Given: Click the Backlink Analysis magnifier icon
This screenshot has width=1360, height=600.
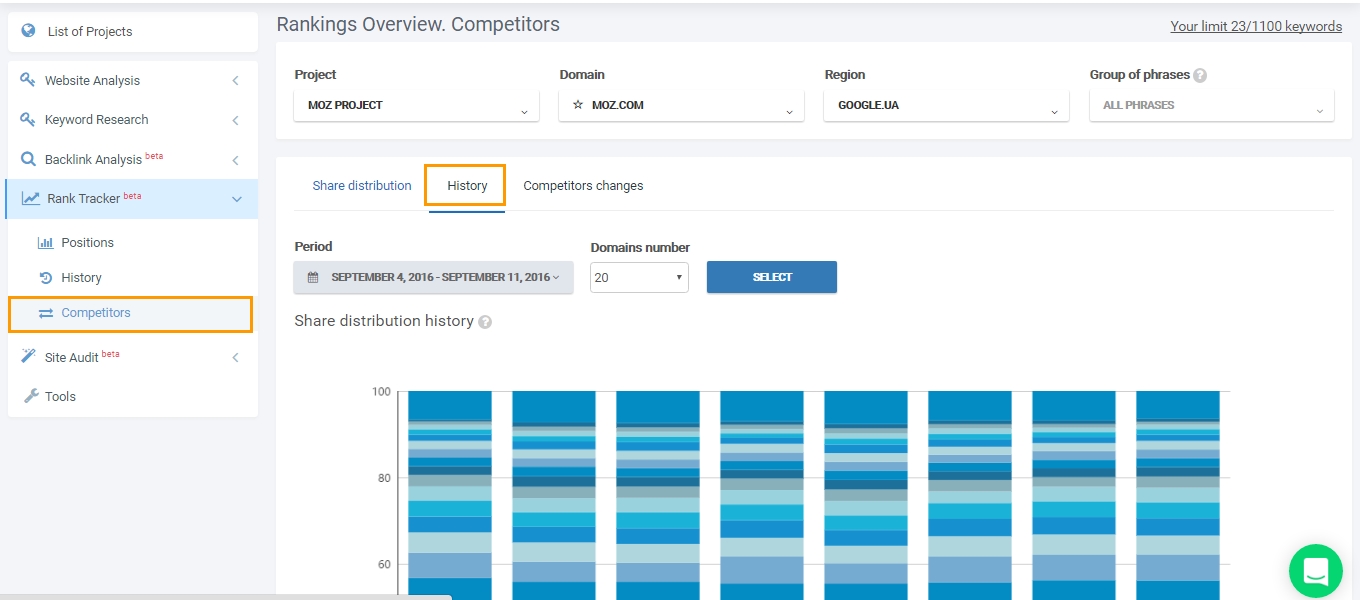Looking at the screenshot, I should (x=28, y=159).
